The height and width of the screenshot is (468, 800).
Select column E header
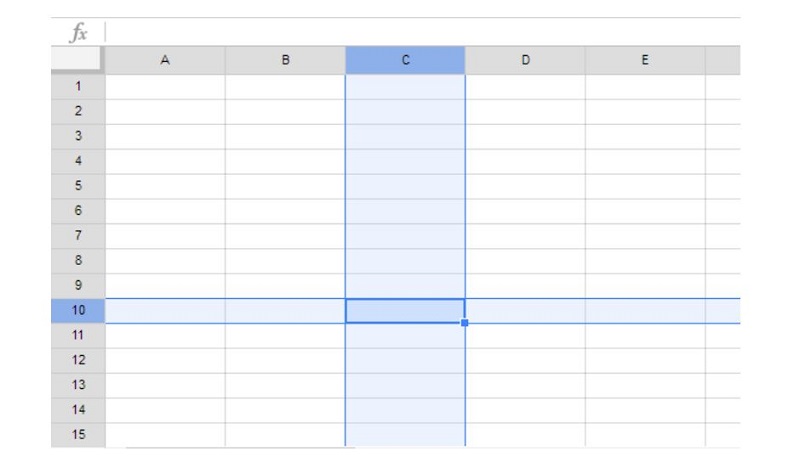tap(645, 60)
